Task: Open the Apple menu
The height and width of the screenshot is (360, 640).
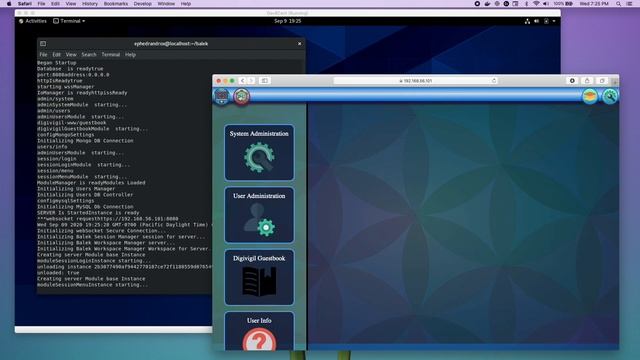Action: tap(9, 4)
